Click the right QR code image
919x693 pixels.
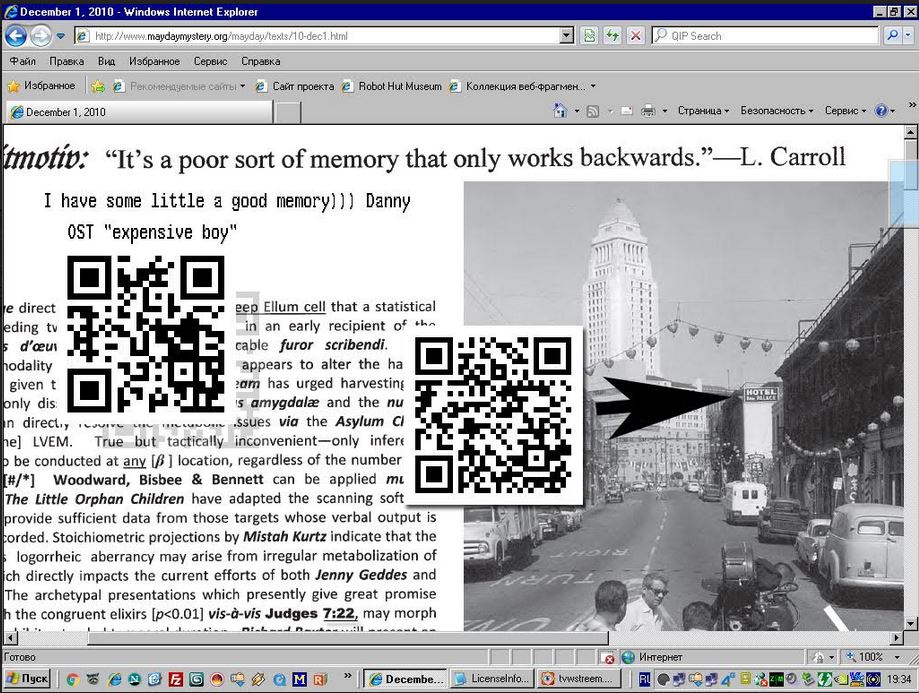(493, 415)
